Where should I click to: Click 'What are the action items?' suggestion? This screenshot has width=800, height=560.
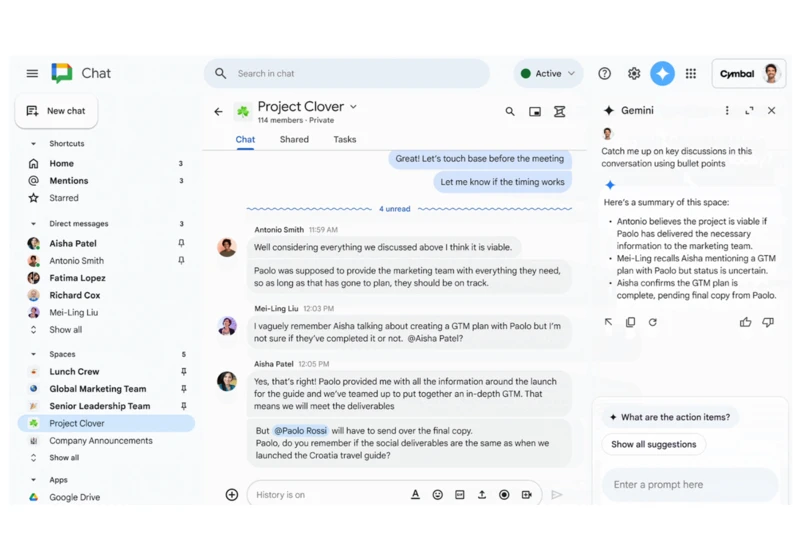[x=670, y=417]
